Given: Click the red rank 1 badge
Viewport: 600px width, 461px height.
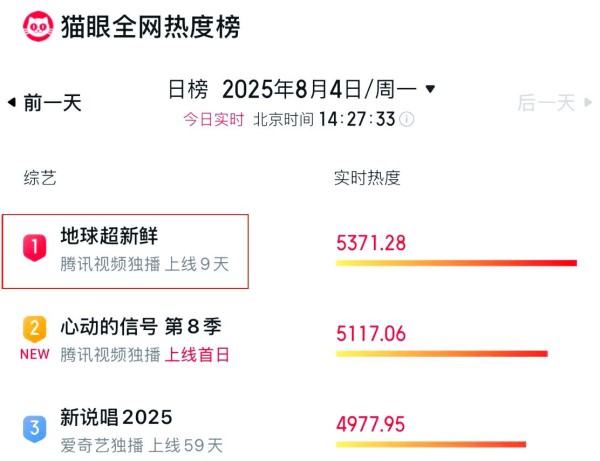Looking at the screenshot, I should [x=35, y=246].
